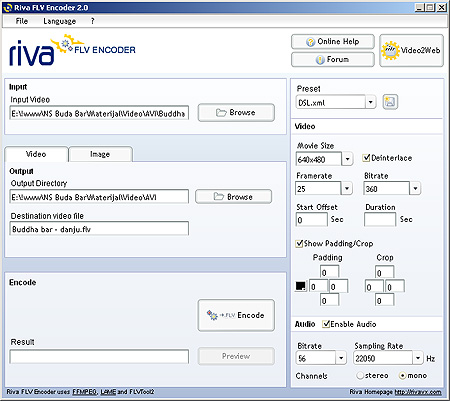Select stereo channel option
450x401 pixels.
[360, 376]
